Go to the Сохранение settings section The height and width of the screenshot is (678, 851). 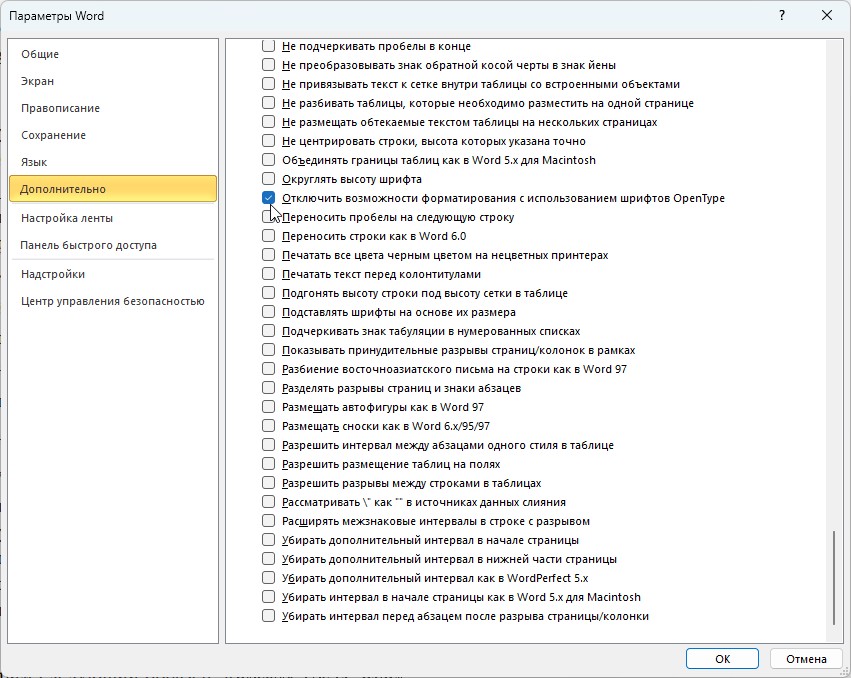point(53,135)
